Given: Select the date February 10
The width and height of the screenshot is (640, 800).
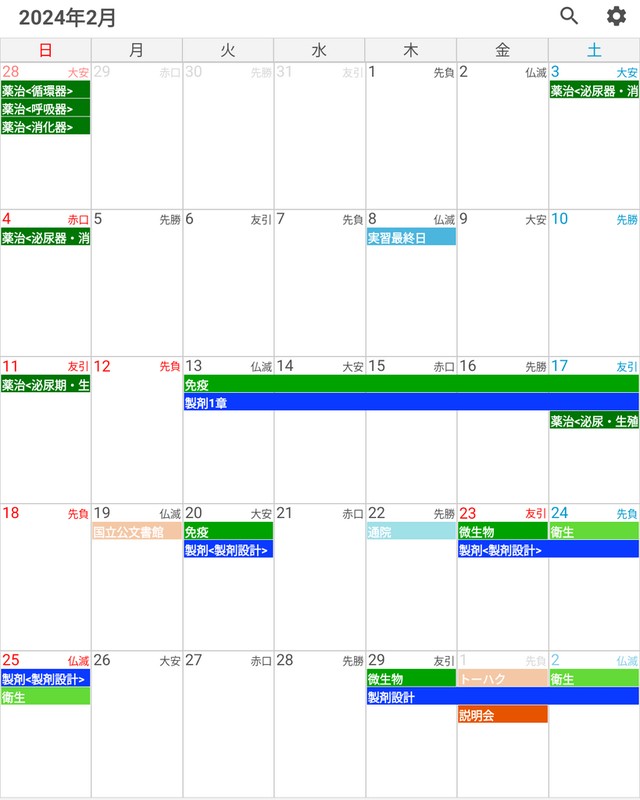Looking at the screenshot, I should [594, 283].
